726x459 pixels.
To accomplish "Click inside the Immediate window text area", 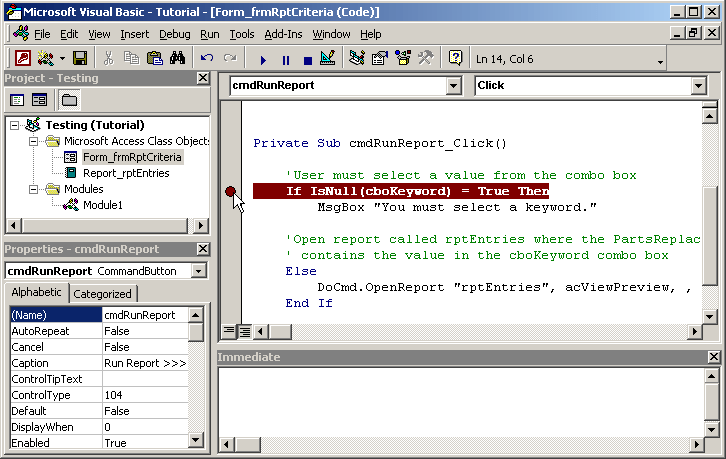I will 460,401.
